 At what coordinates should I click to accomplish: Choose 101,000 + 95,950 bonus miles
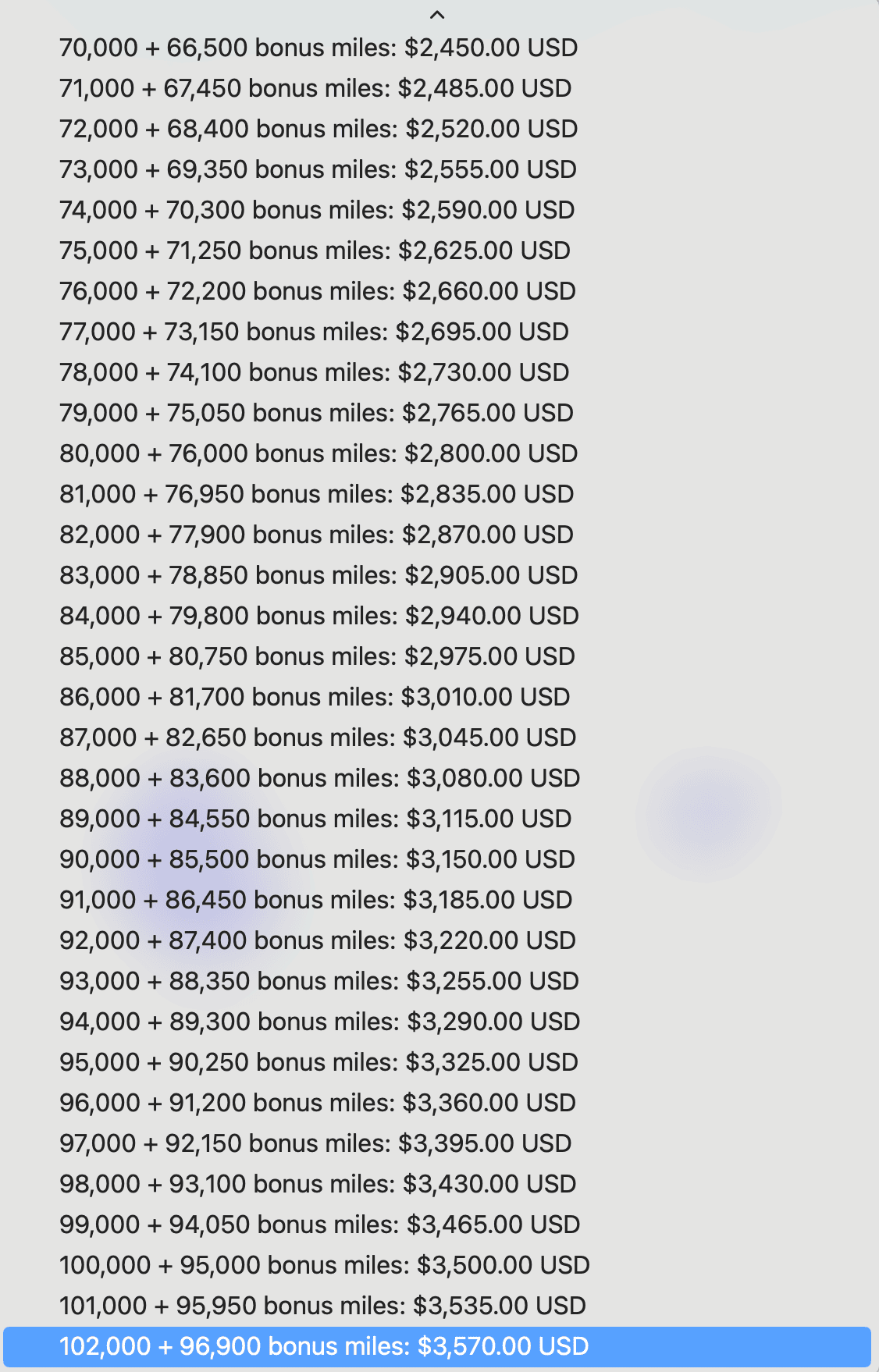(x=437, y=1306)
